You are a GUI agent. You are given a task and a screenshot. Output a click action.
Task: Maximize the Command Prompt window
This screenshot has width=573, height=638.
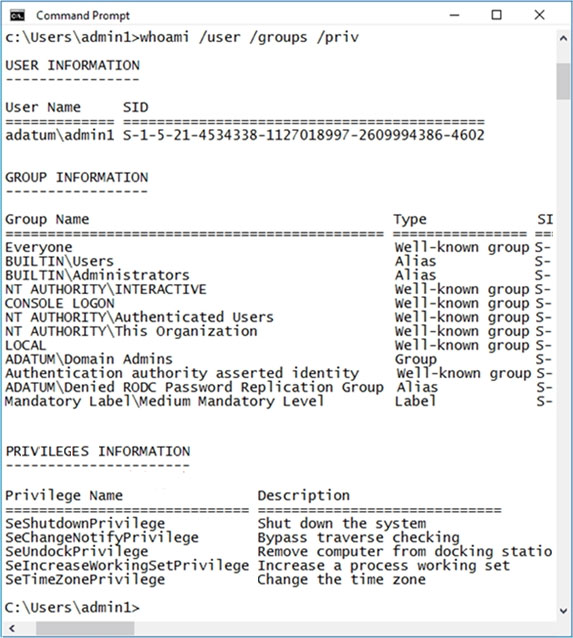point(496,15)
